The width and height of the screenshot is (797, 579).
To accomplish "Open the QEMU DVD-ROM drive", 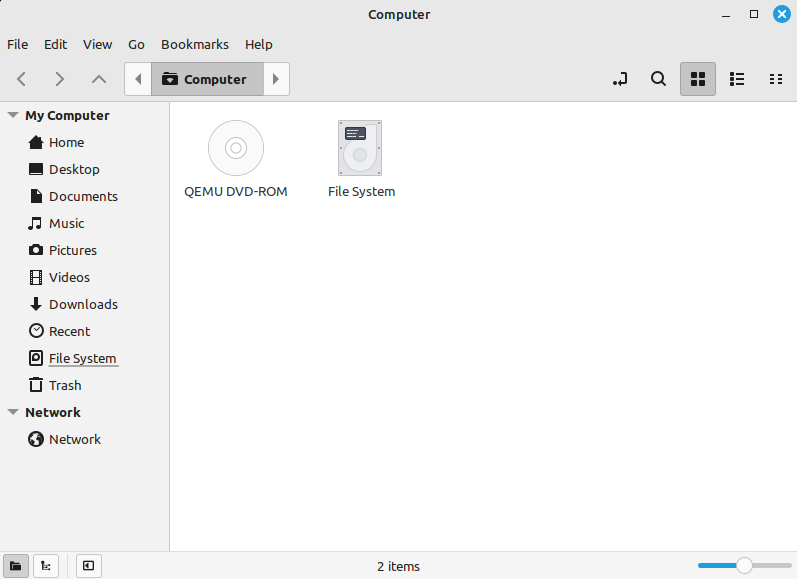I will (236, 149).
